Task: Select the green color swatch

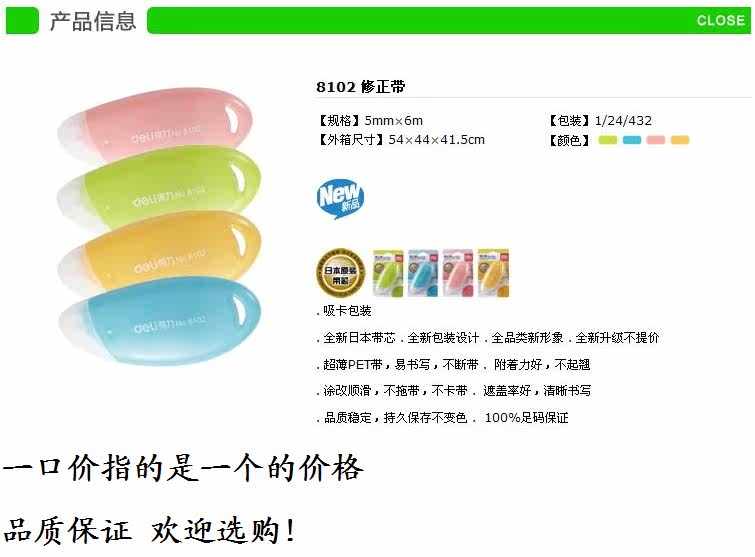Action: [607, 140]
